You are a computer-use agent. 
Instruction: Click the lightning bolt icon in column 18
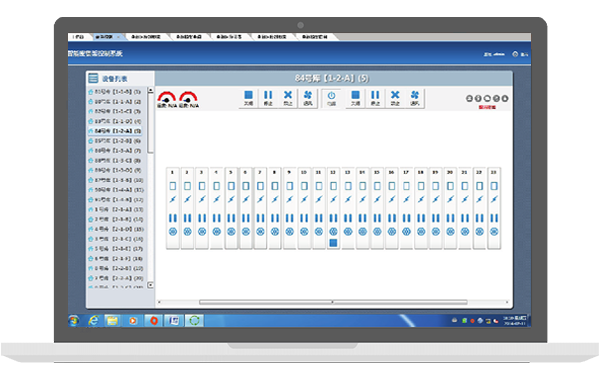click(x=421, y=199)
